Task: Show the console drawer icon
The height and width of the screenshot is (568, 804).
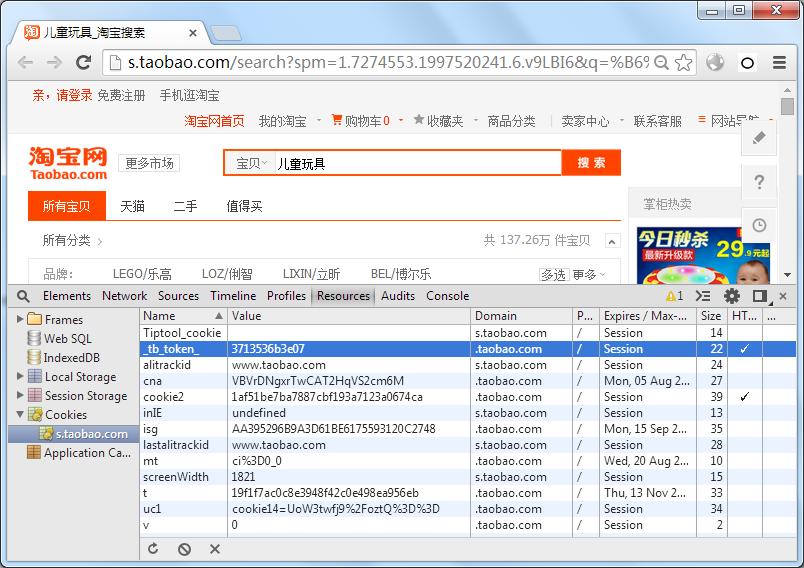Action: [703, 296]
